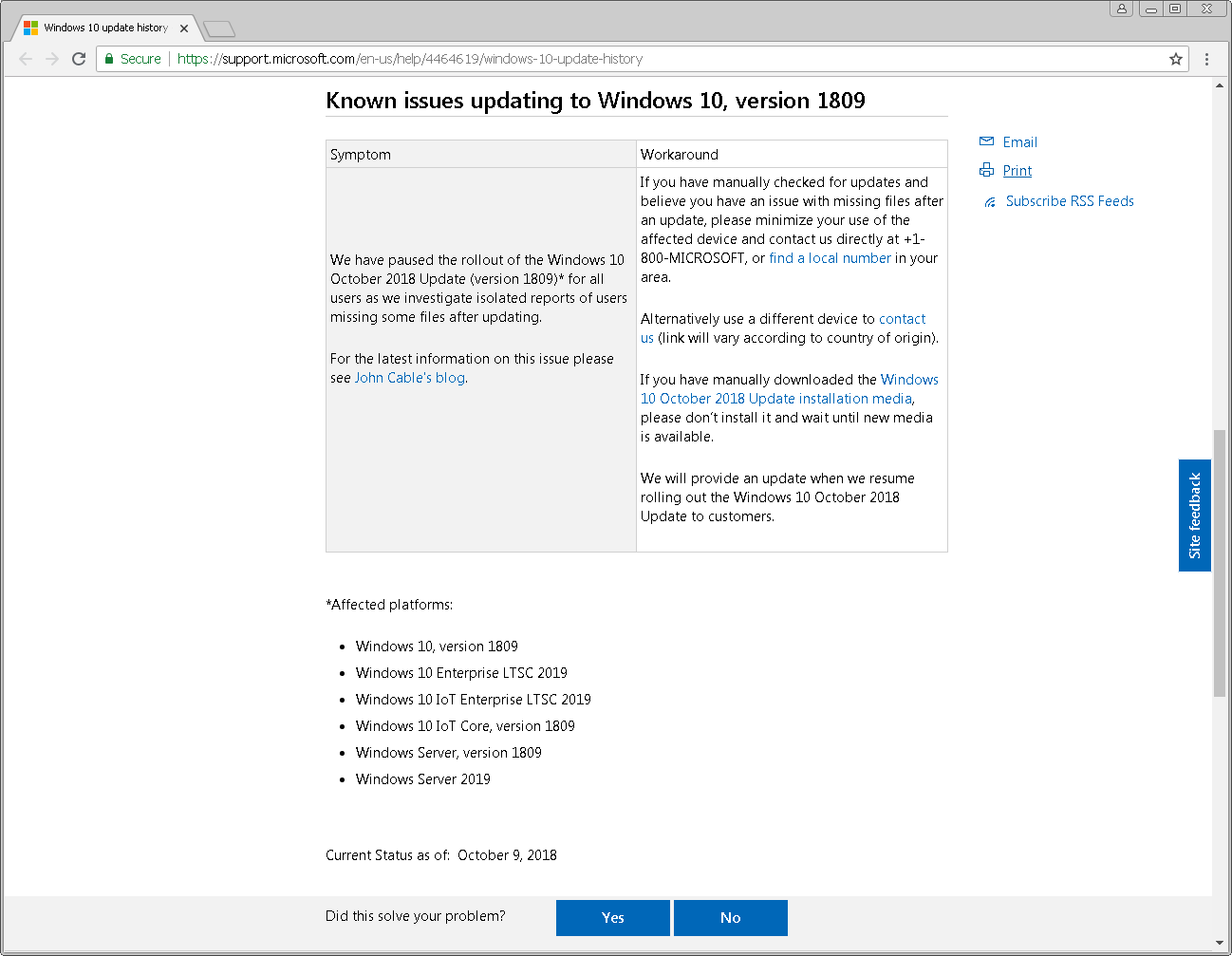Click the green Secure padlock icon

[109, 59]
